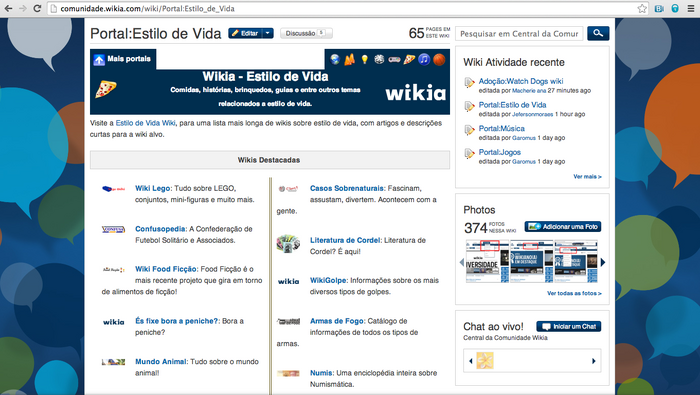
Task: Open the Casos Sobrenaturais link
Action: (x=347, y=188)
